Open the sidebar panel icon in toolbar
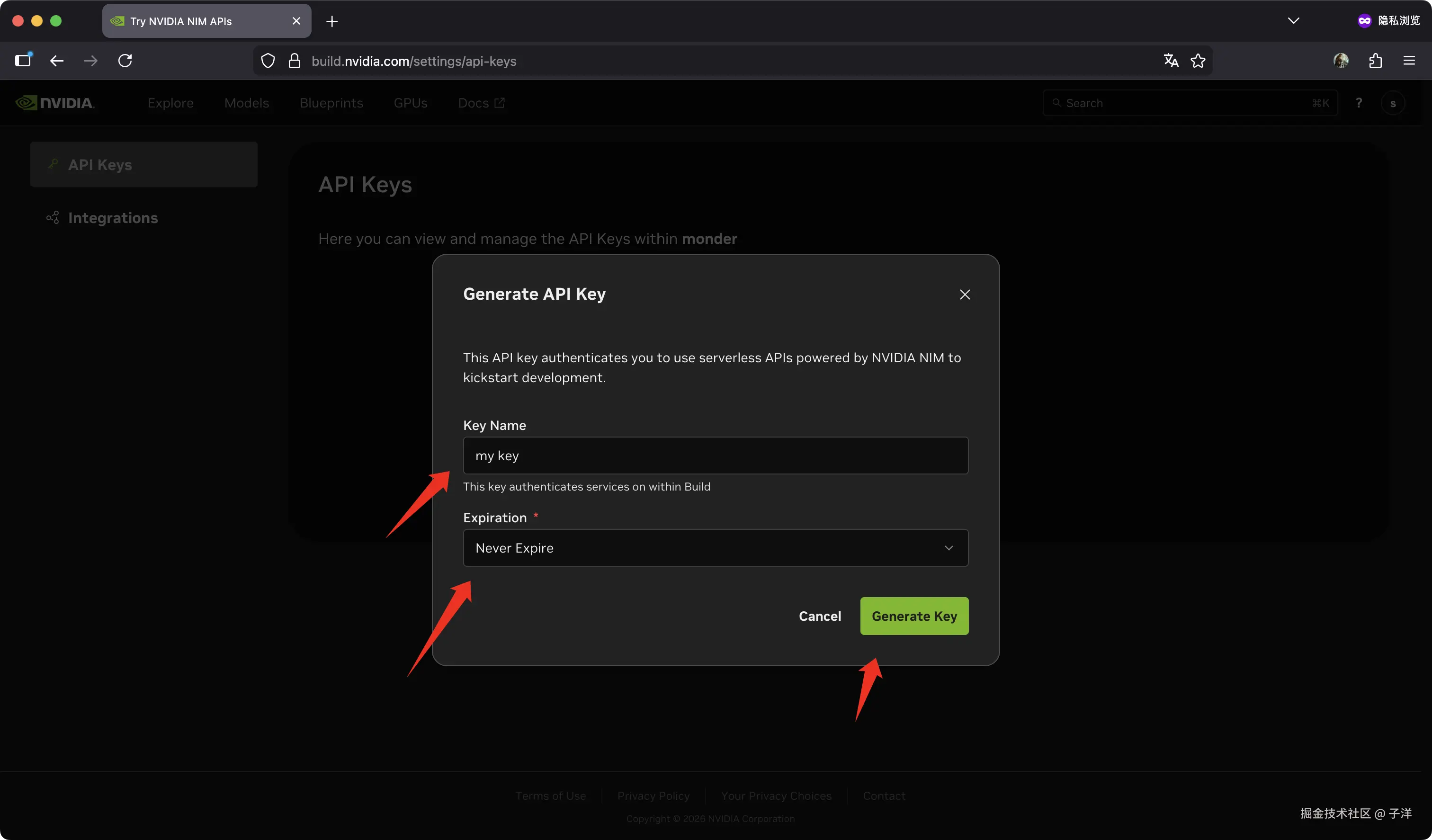The image size is (1432, 840). click(23, 61)
